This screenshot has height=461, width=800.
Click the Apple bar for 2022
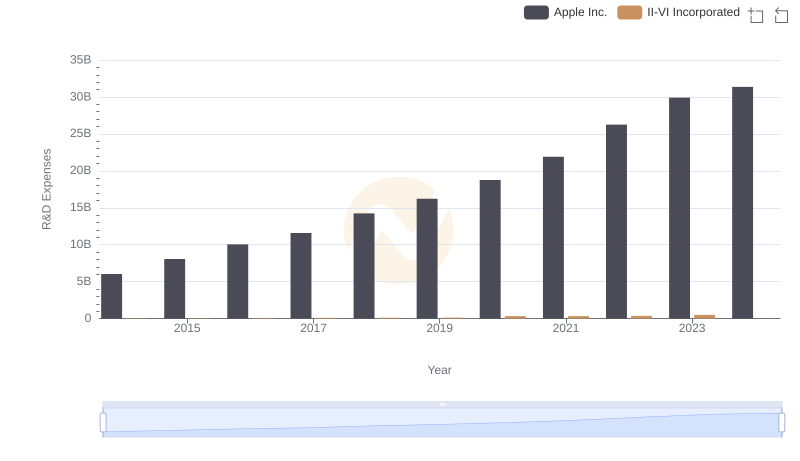(616, 222)
